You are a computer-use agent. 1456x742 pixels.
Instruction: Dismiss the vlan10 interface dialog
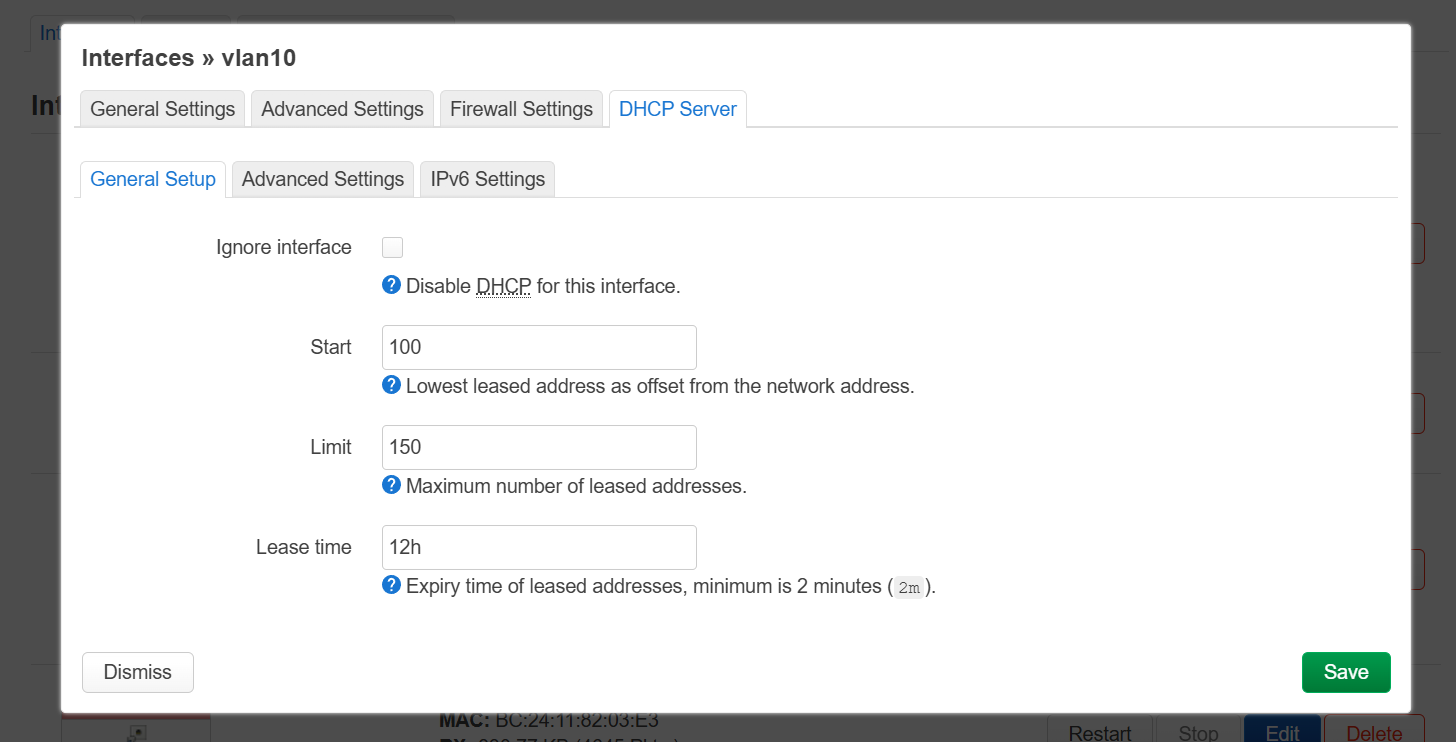(x=138, y=672)
